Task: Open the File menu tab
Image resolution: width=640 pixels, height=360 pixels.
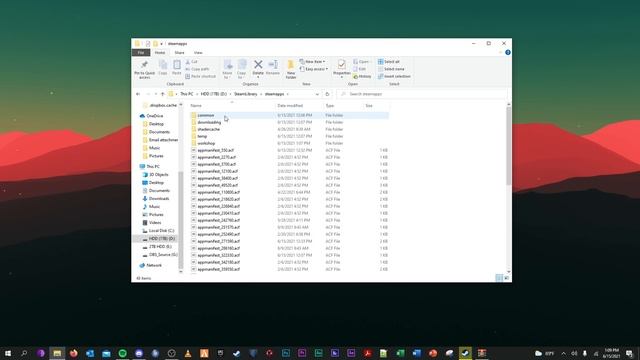Action: pyautogui.click(x=141, y=53)
